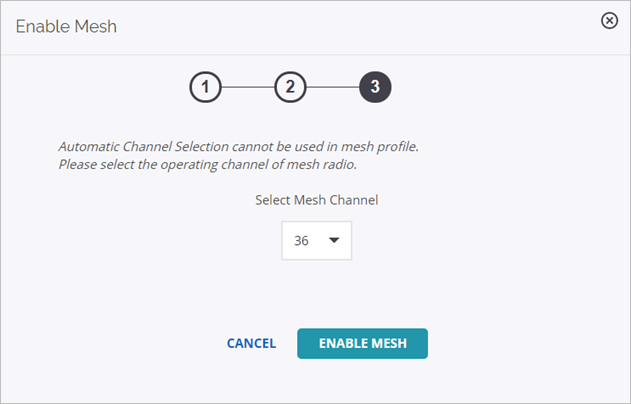
Task: Click the Enable Mesh dialog title
Action: click(66, 26)
